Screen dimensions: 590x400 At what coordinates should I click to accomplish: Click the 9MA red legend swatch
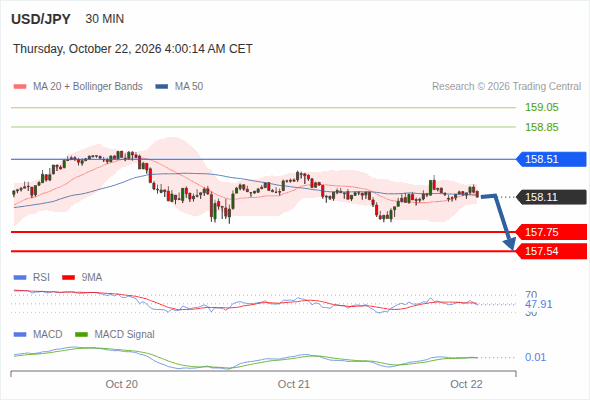point(68,278)
